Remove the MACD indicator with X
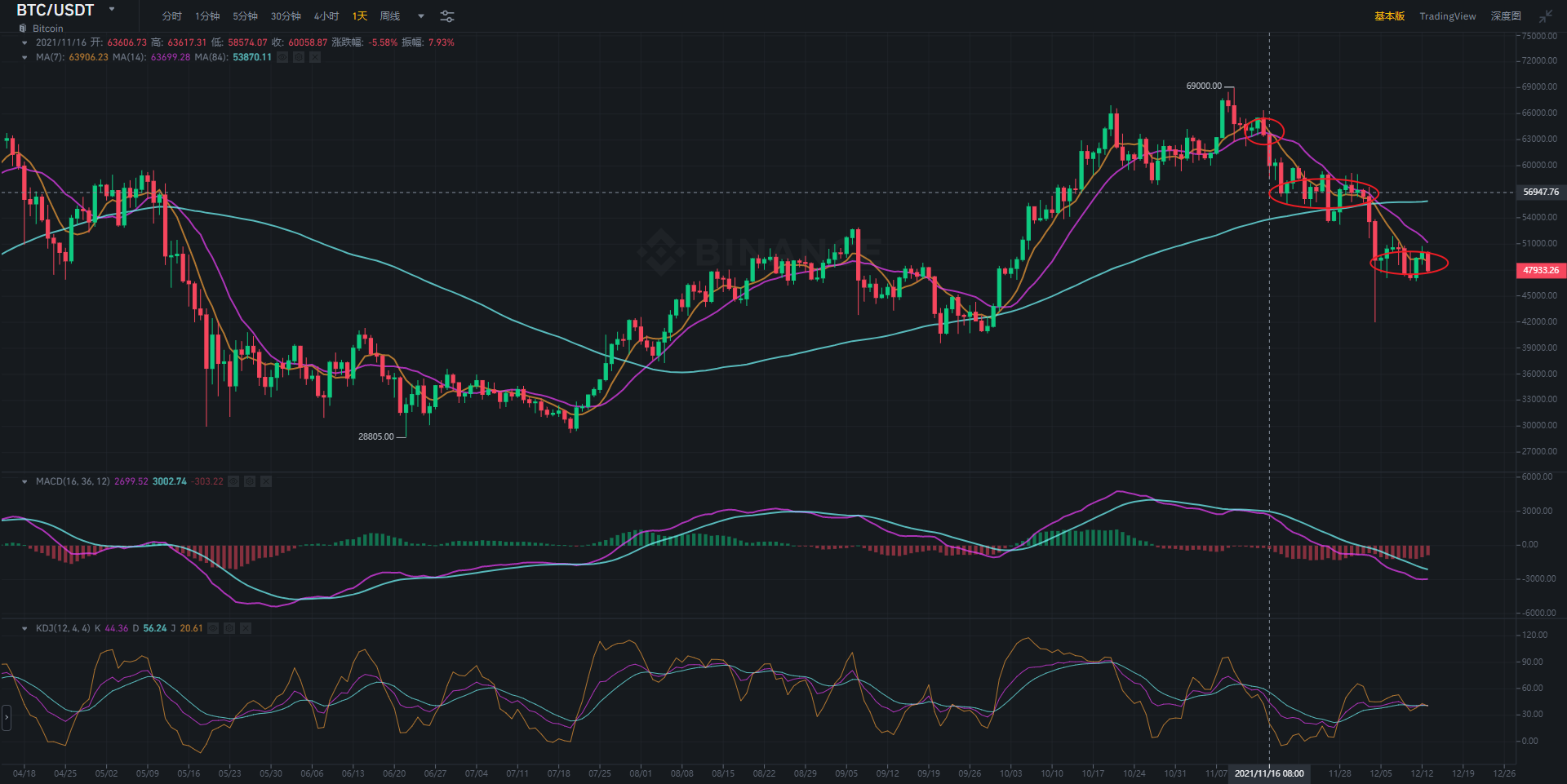Image resolution: width=1567 pixels, height=784 pixels. tap(266, 481)
